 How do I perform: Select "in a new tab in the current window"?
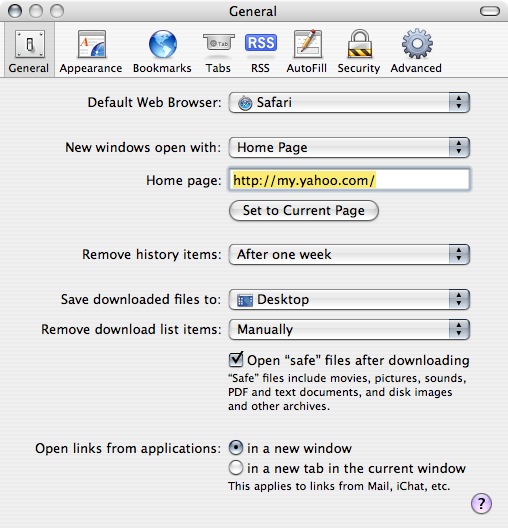tap(236, 468)
